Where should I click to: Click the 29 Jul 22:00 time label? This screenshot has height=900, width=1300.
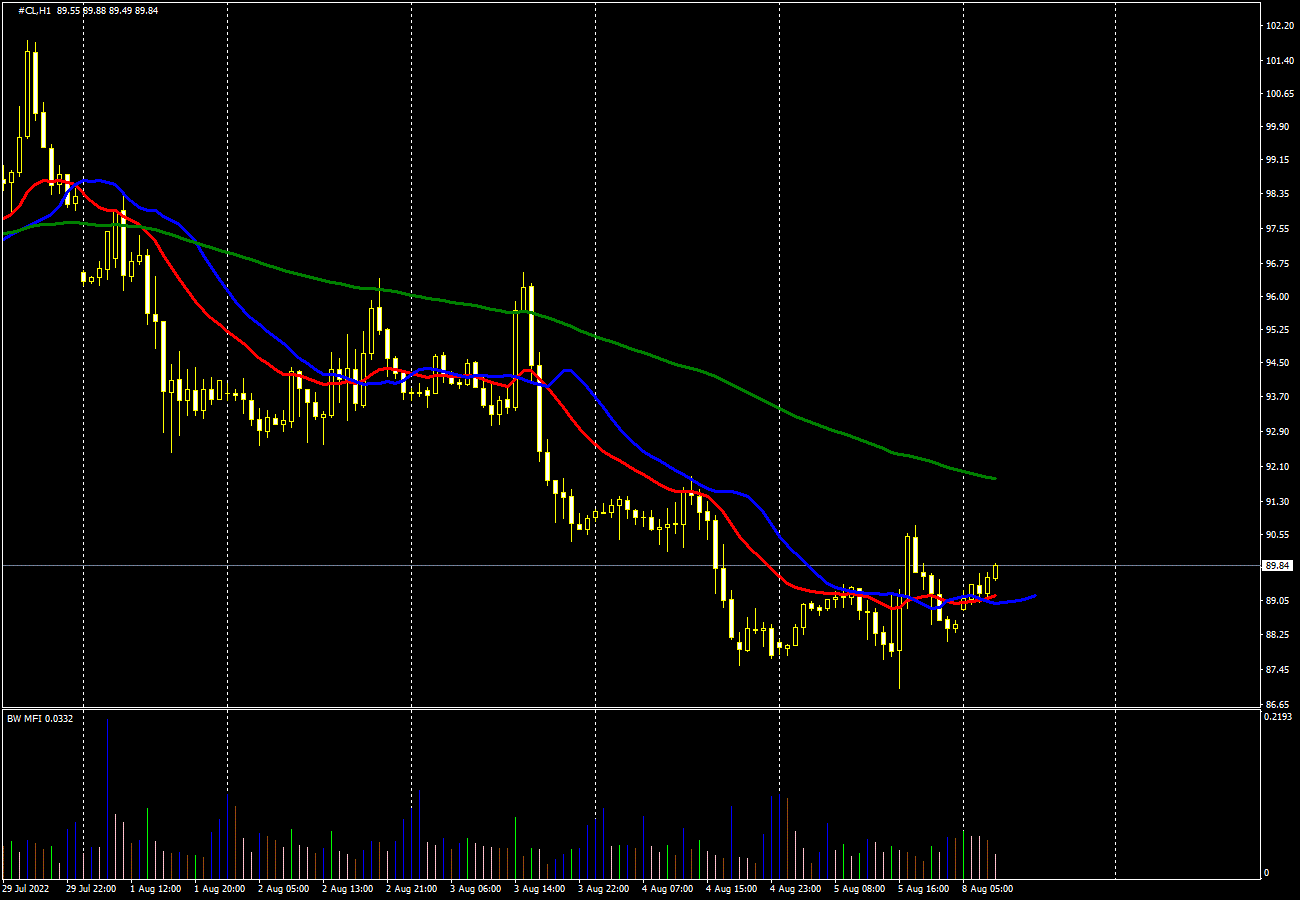[91, 888]
